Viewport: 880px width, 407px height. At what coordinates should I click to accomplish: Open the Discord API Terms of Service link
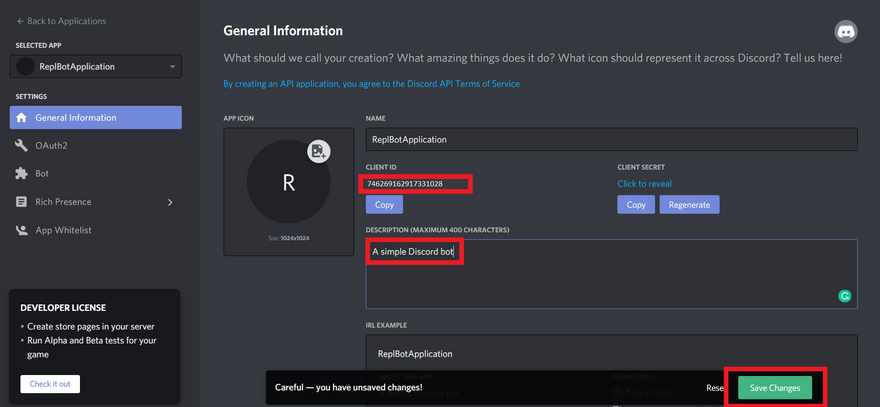tap(371, 84)
